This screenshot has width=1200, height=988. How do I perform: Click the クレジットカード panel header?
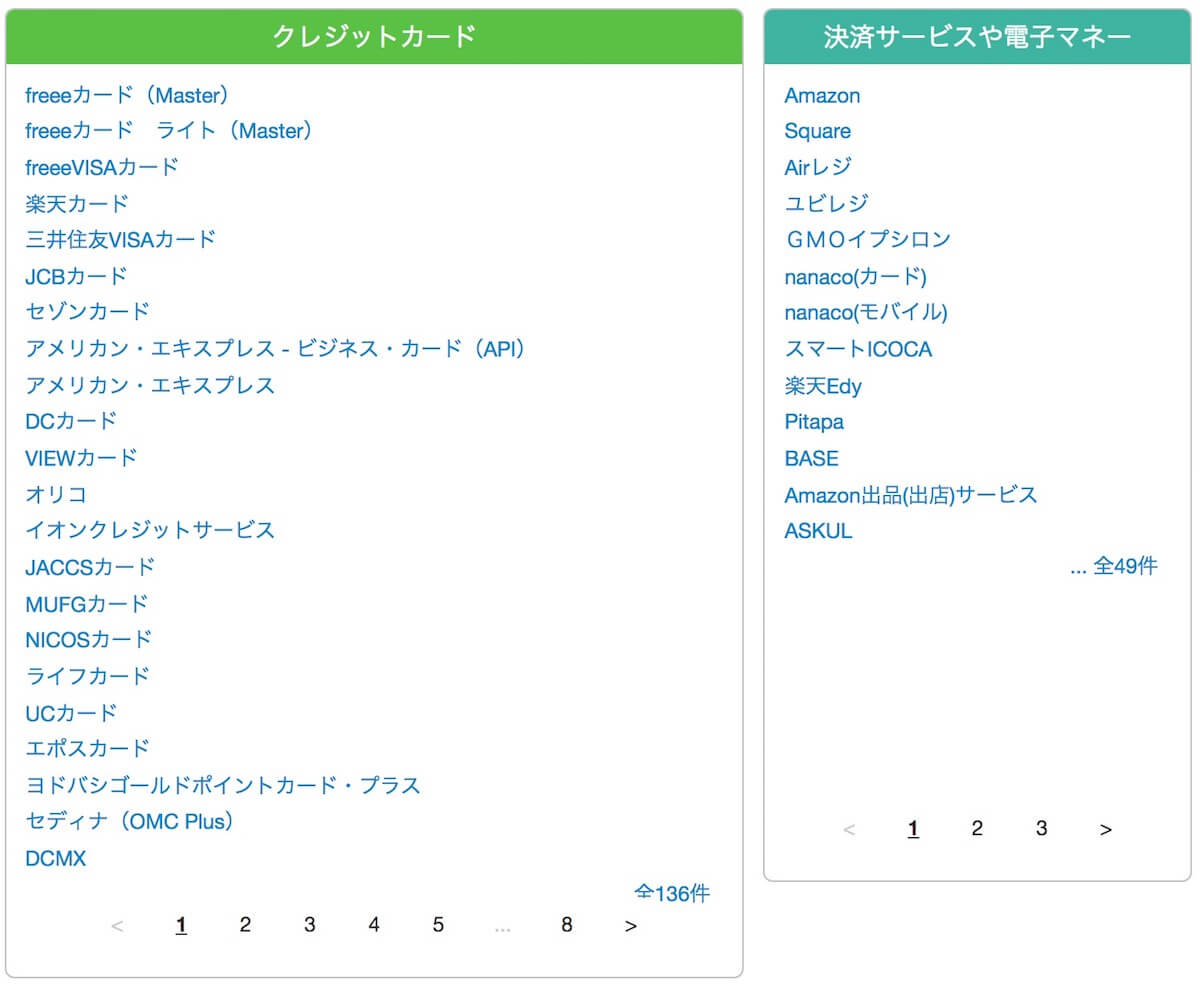pyautogui.click(x=374, y=37)
